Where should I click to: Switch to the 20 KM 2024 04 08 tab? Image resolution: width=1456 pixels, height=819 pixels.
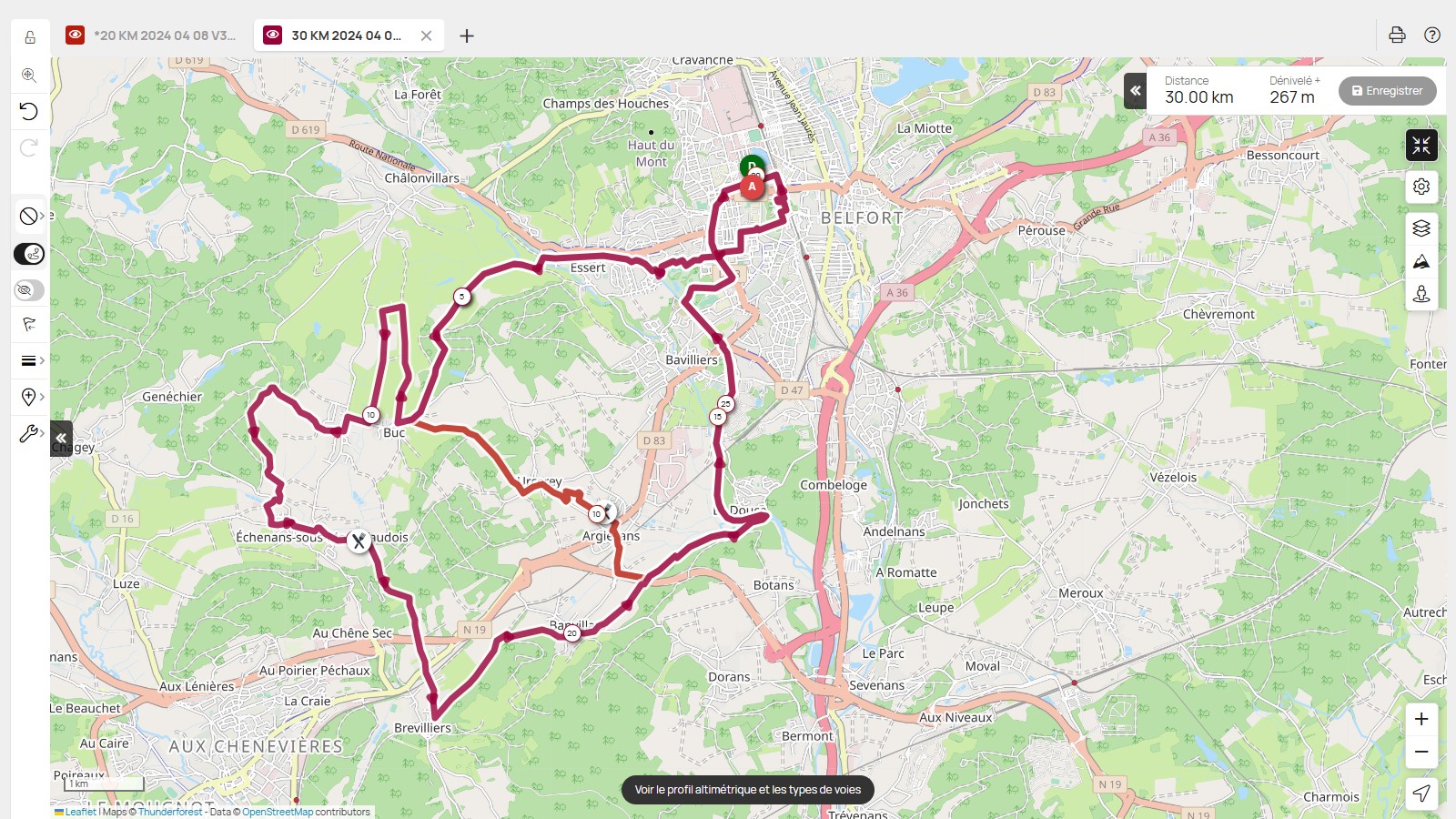coord(153,35)
